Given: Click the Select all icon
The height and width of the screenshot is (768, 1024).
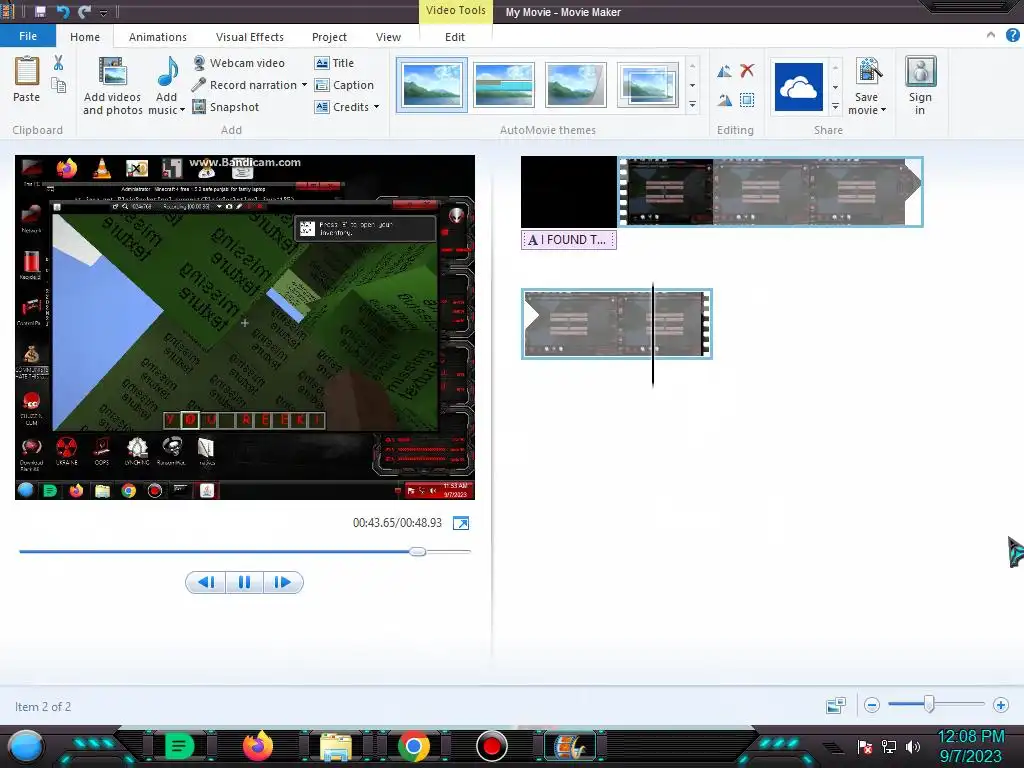Looking at the screenshot, I should coord(747,100).
